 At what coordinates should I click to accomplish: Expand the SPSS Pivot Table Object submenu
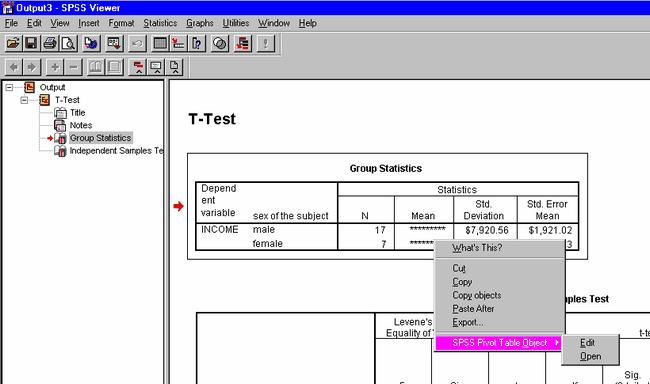pos(500,343)
